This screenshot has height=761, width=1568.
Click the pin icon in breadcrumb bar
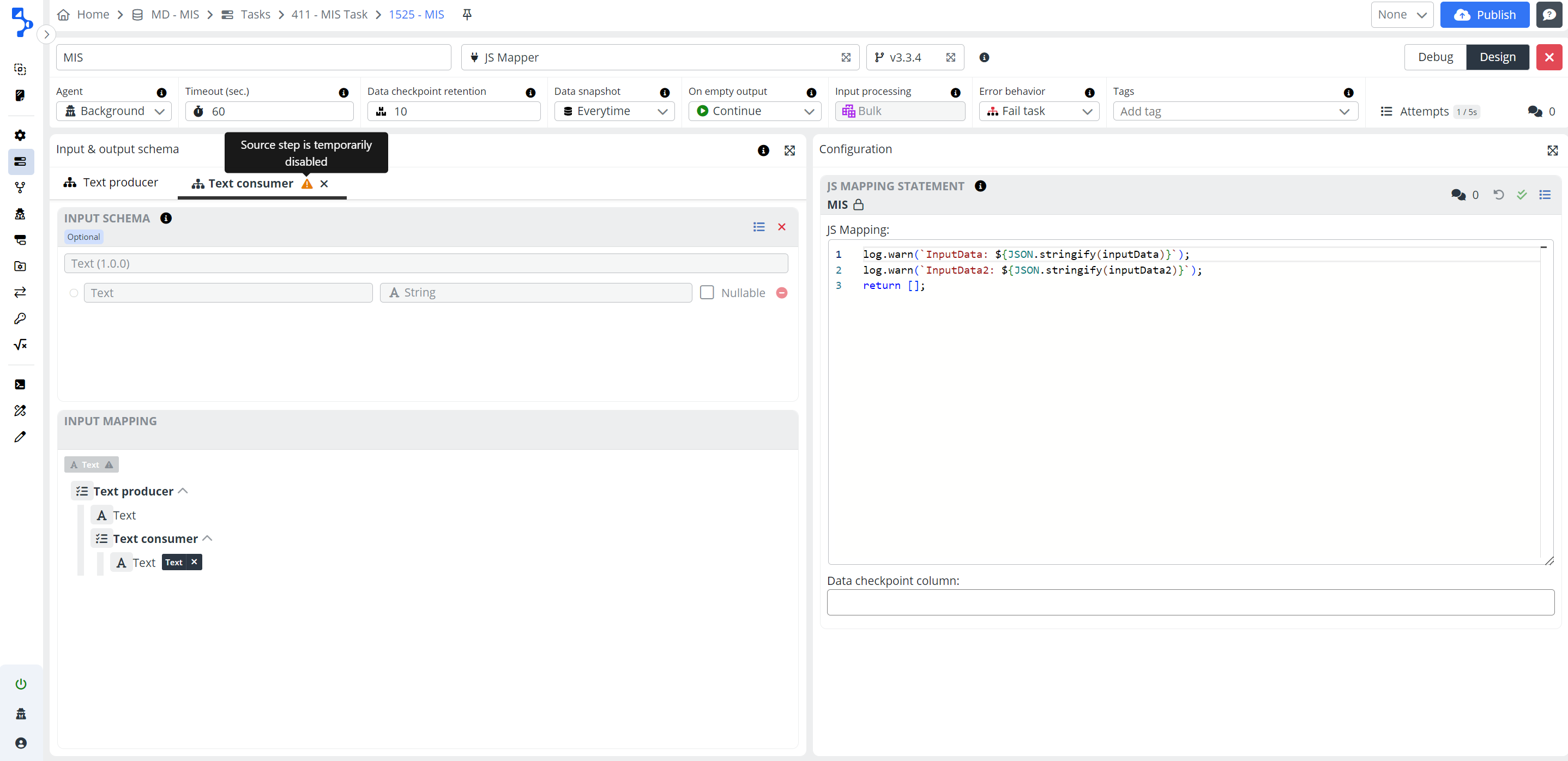(467, 15)
